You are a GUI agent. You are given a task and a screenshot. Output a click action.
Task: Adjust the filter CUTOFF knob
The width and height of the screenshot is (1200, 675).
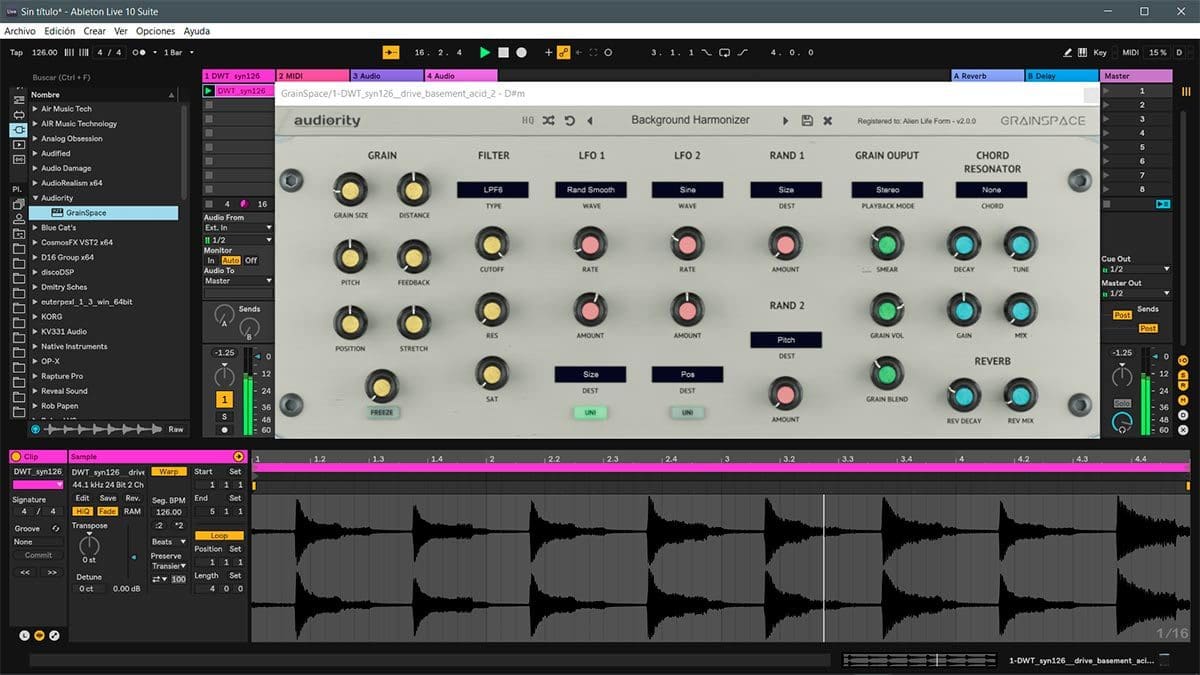click(491, 244)
